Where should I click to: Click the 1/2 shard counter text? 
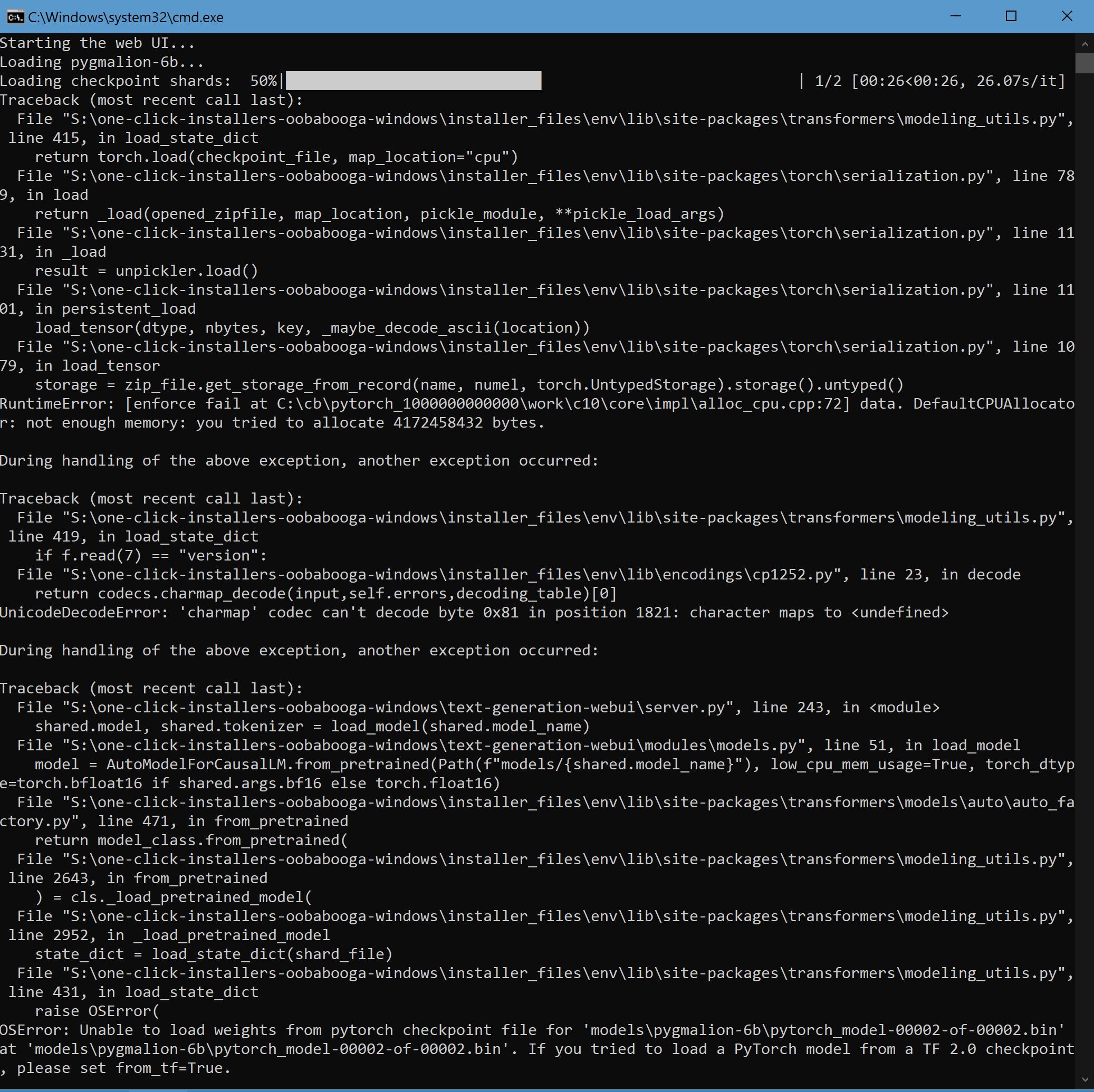click(x=827, y=80)
